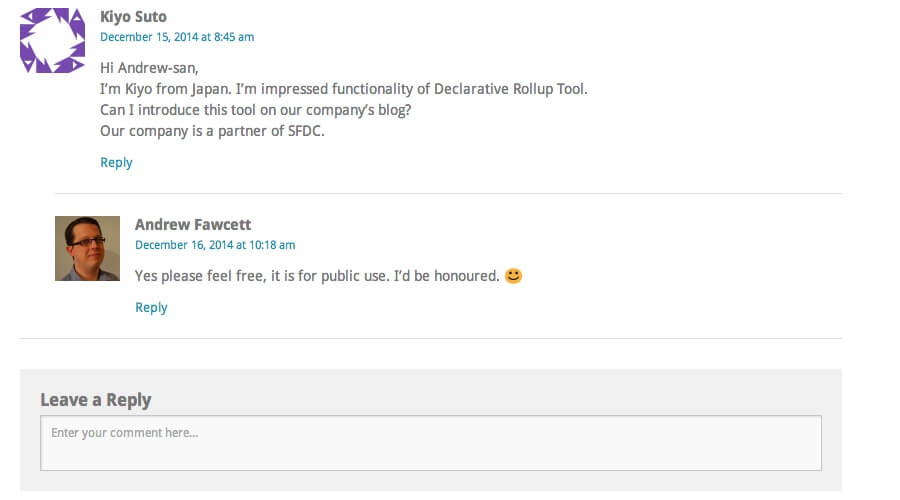
Task: Click the Andrew Fawcett author name
Action: [193, 224]
